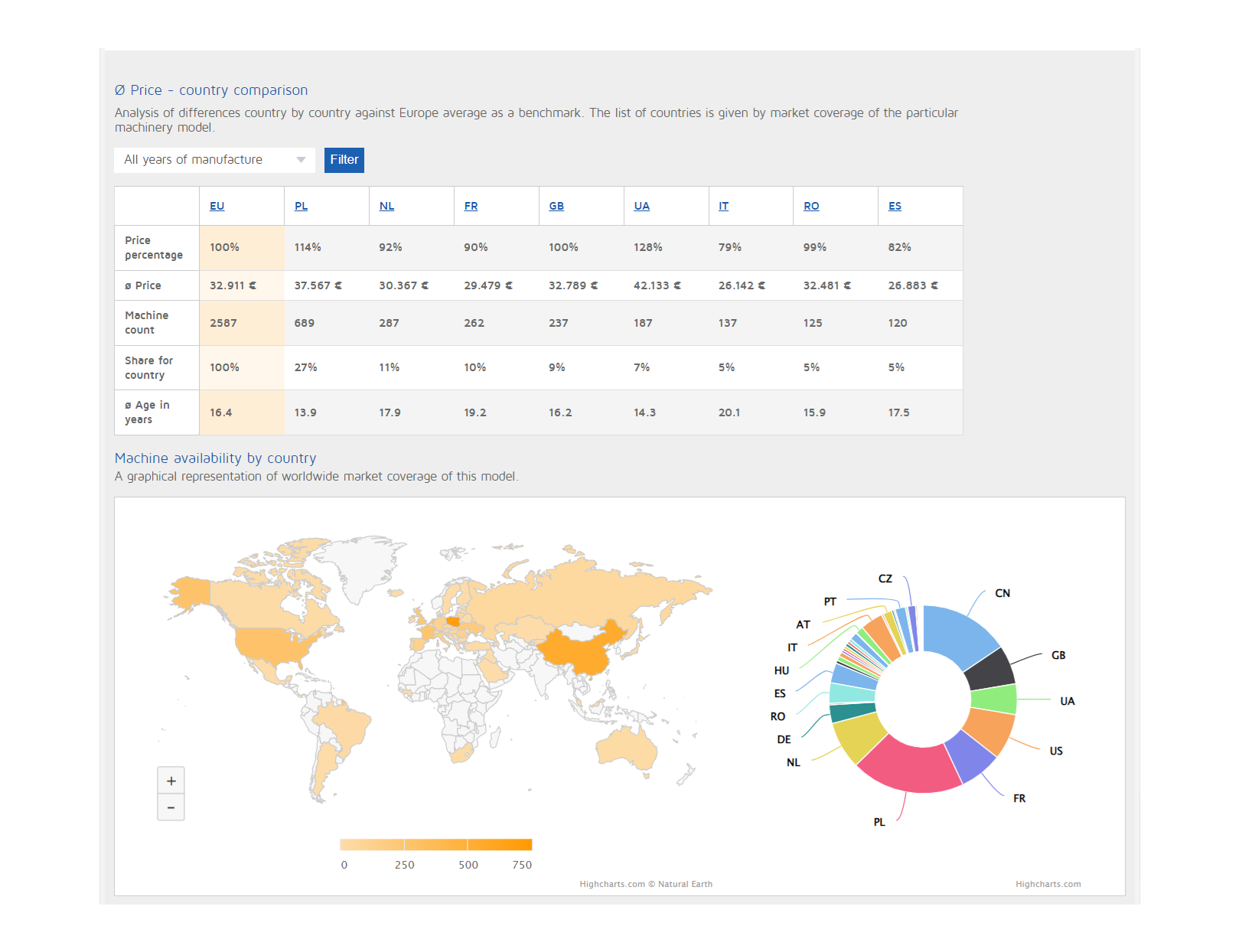Open Highcharts.com credit under donut chart
The height and width of the screenshot is (952, 1242).
(x=1048, y=884)
